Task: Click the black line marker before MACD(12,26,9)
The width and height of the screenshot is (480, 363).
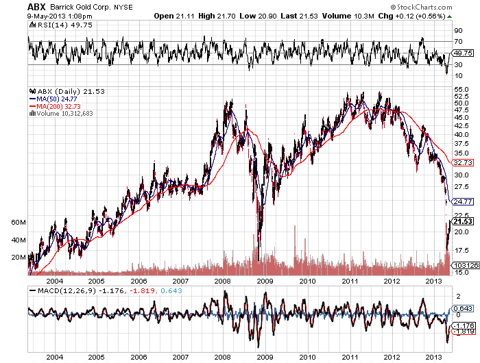Action: click(x=33, y=291)
